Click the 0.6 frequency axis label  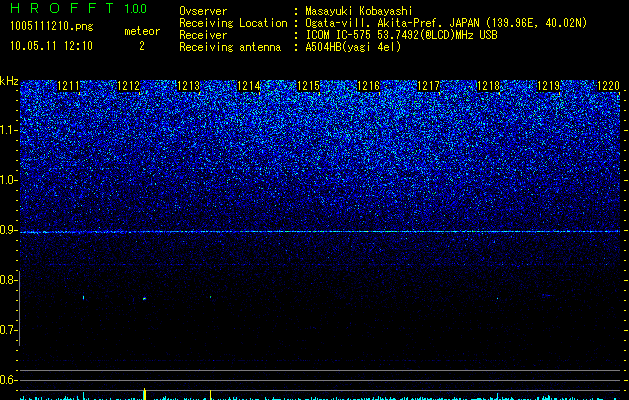coord(8,380)
